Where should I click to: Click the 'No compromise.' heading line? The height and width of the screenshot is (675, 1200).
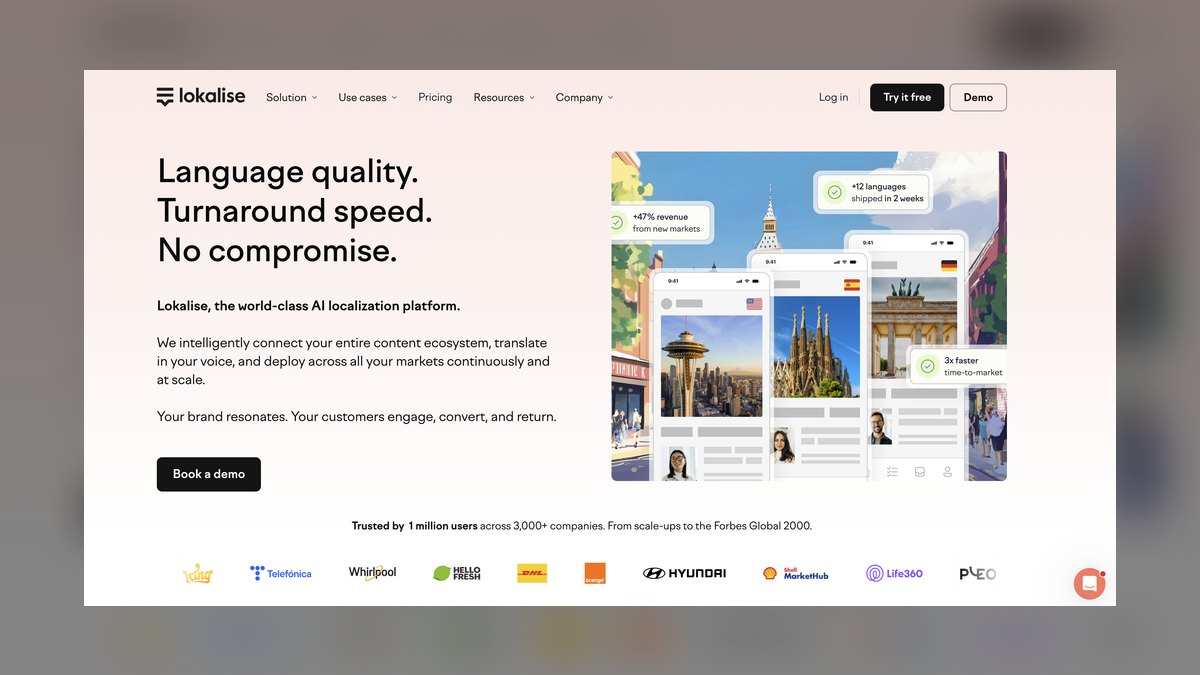[277, 250]
